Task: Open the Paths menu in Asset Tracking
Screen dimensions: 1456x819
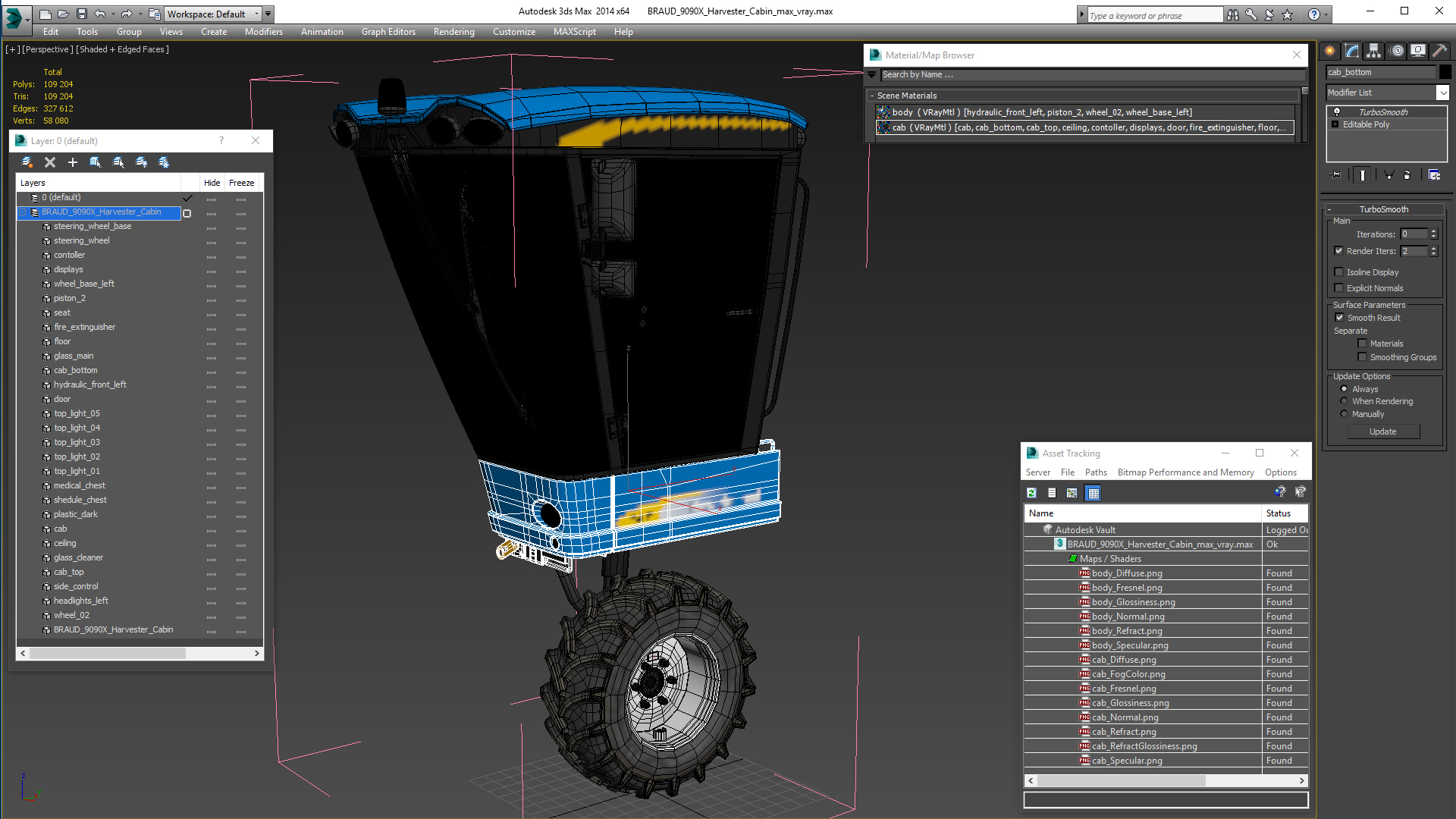Action: tap(1096, 472)
